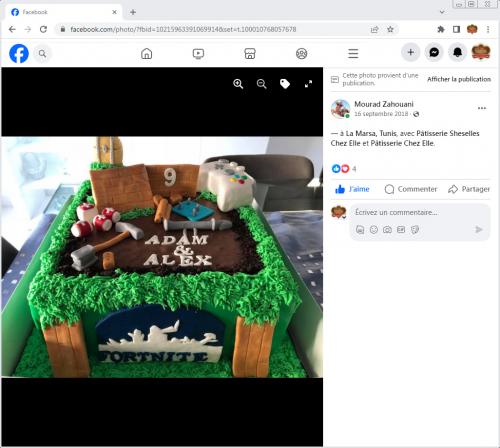Bookmark this page with star icon
The width and height of the screenshot is (500, 448).
click(x=390, y=29)
